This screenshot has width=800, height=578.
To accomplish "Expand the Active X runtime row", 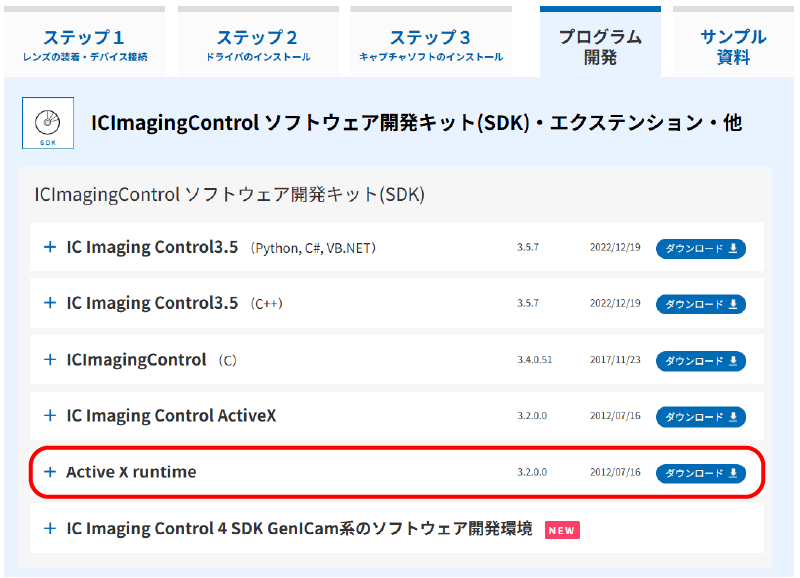I will click(x=50, y=472).
